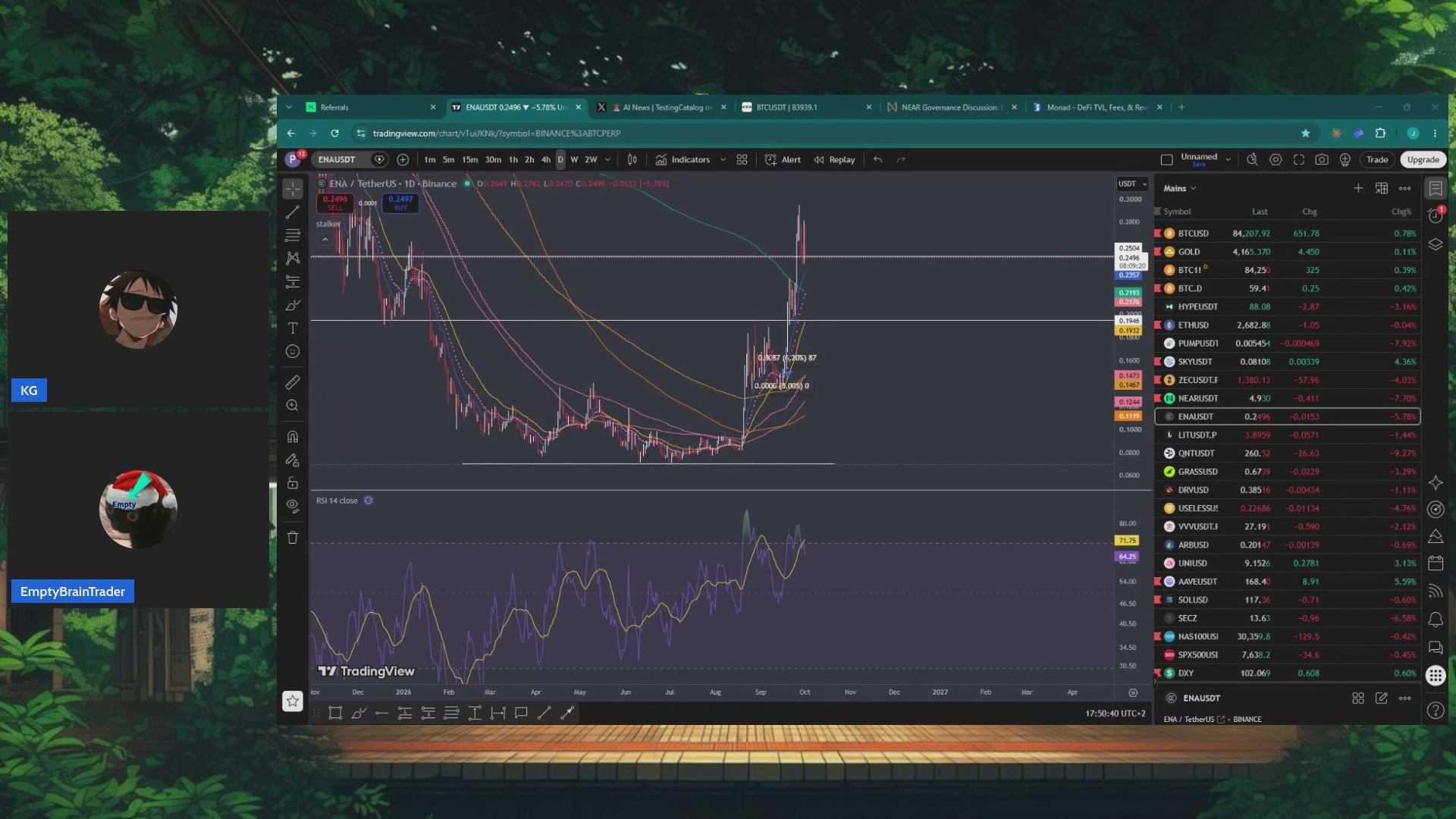Open the Mains watchlist dropdown

click(x=1180, y=188)
